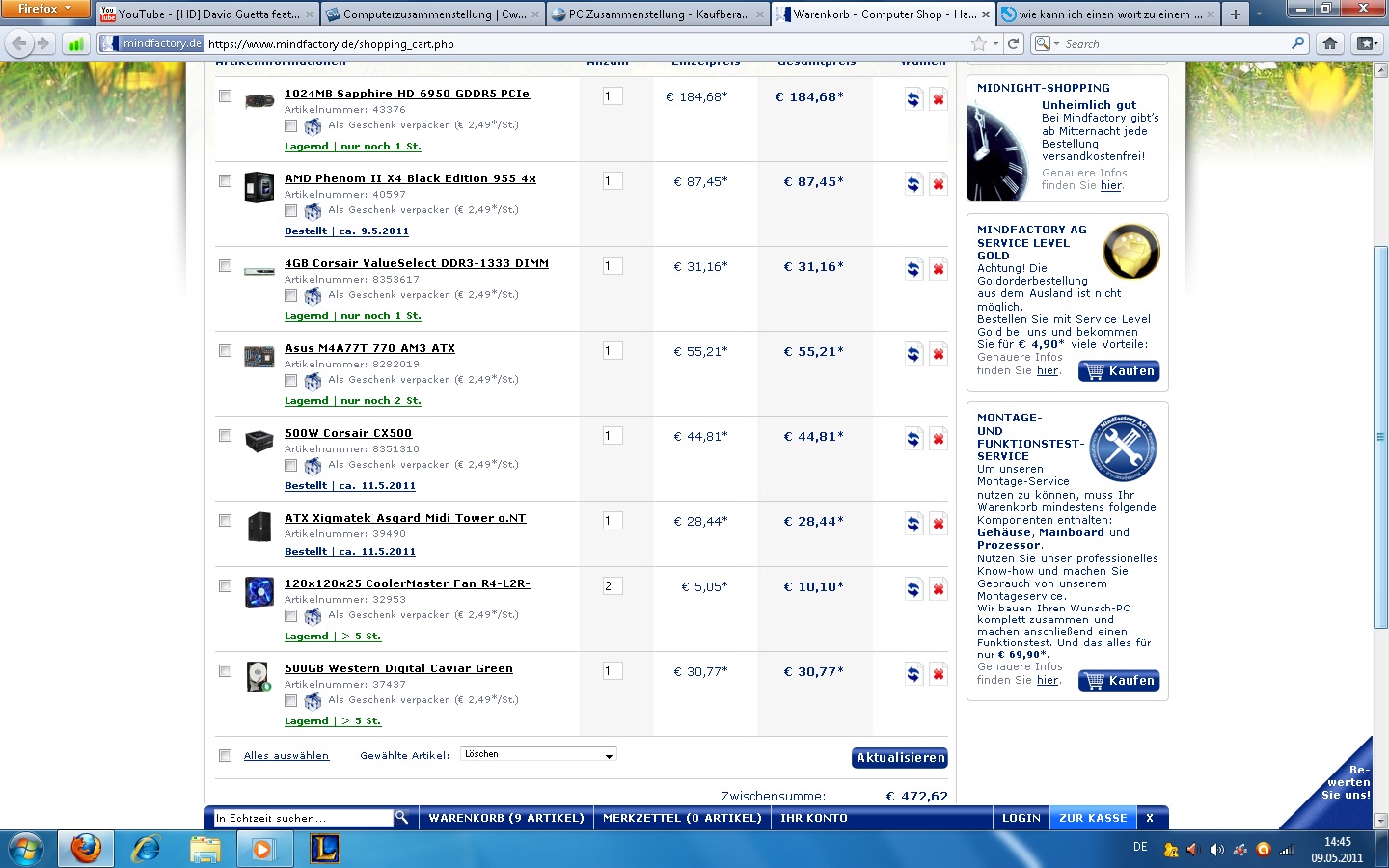Open League of Legends taskbar icon
Screen dimensions: 1389x868
pyautogui.click(x=324, y=849)
